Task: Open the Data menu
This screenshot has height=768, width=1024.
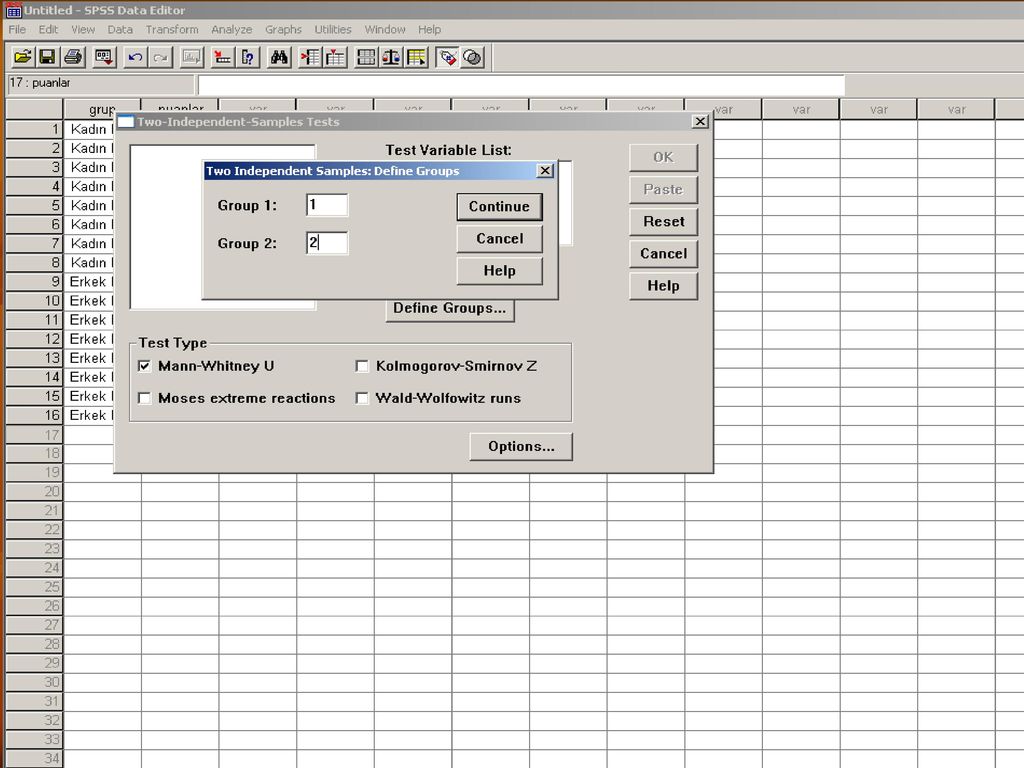Action: pyautogui.click(x=120, y=29)
